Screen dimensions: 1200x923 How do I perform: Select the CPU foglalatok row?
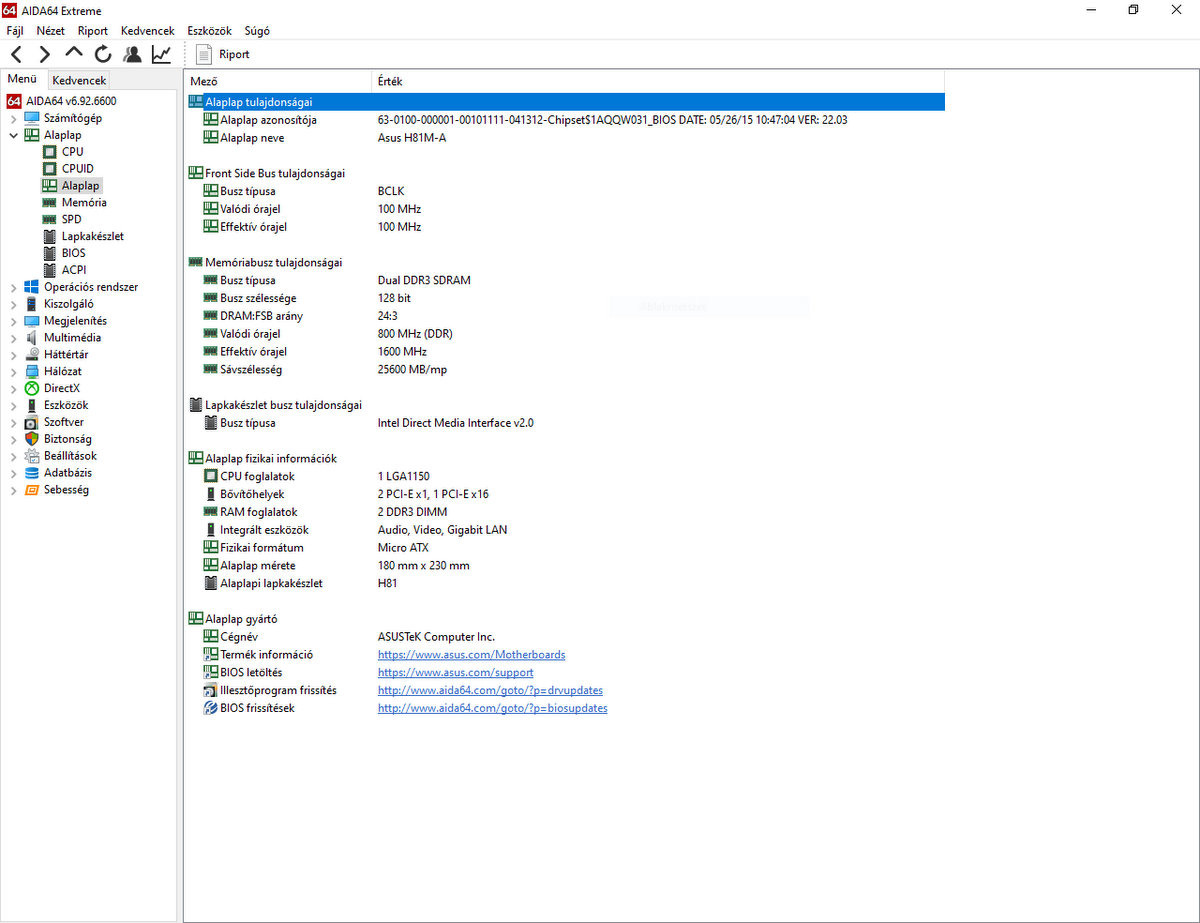pos(566,477)
